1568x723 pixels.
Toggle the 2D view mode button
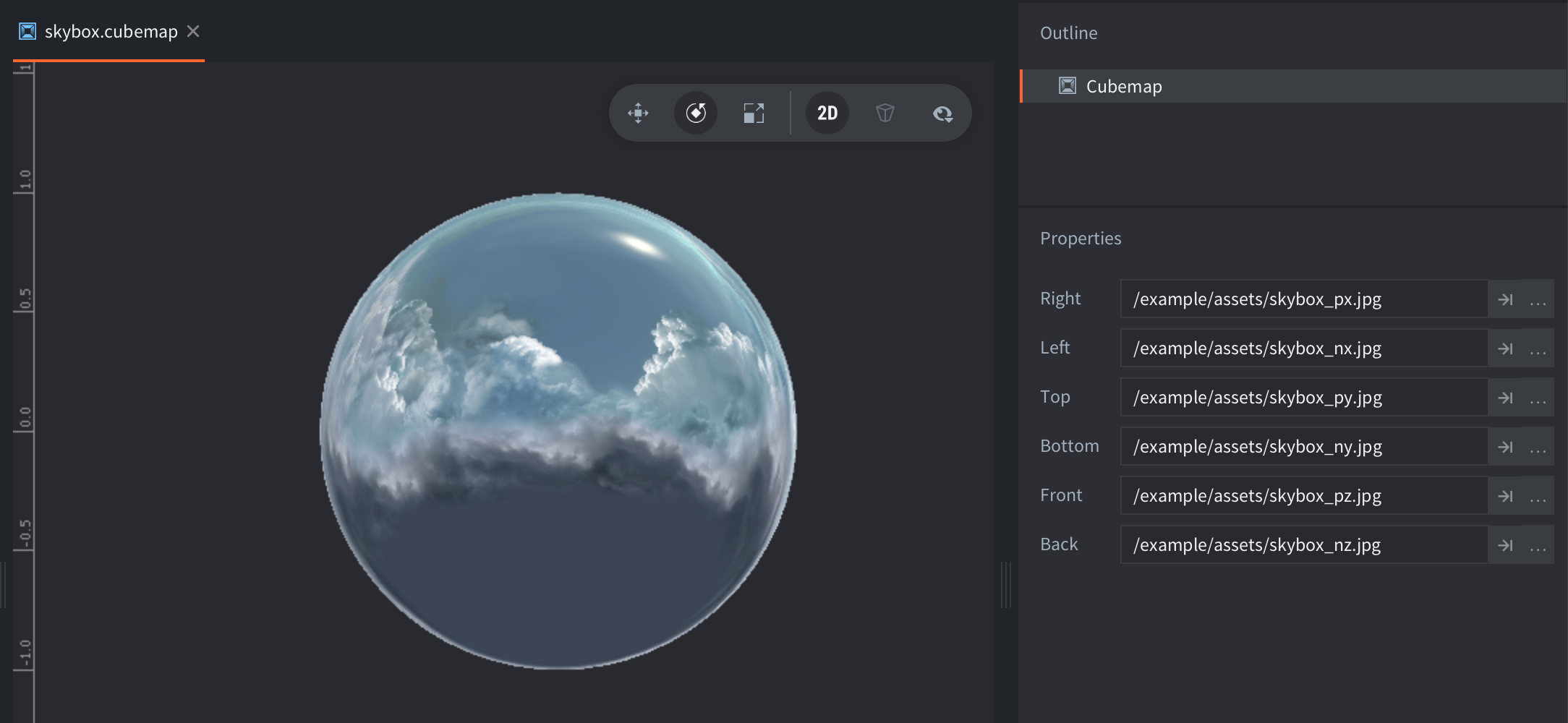[827, 114]
